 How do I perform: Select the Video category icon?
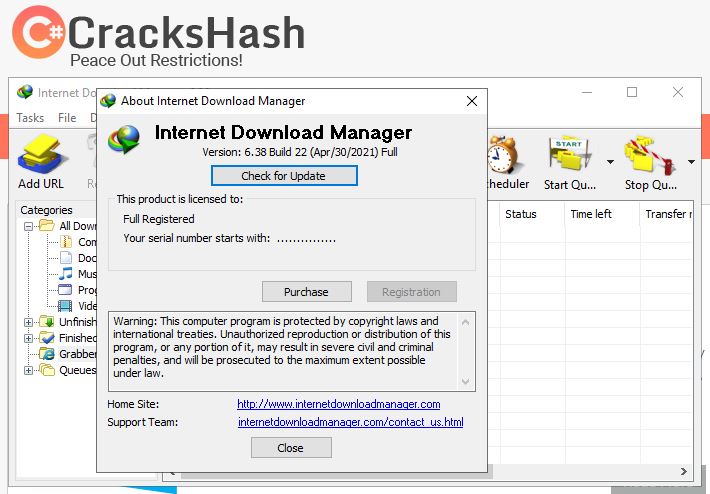click(65, 306)
